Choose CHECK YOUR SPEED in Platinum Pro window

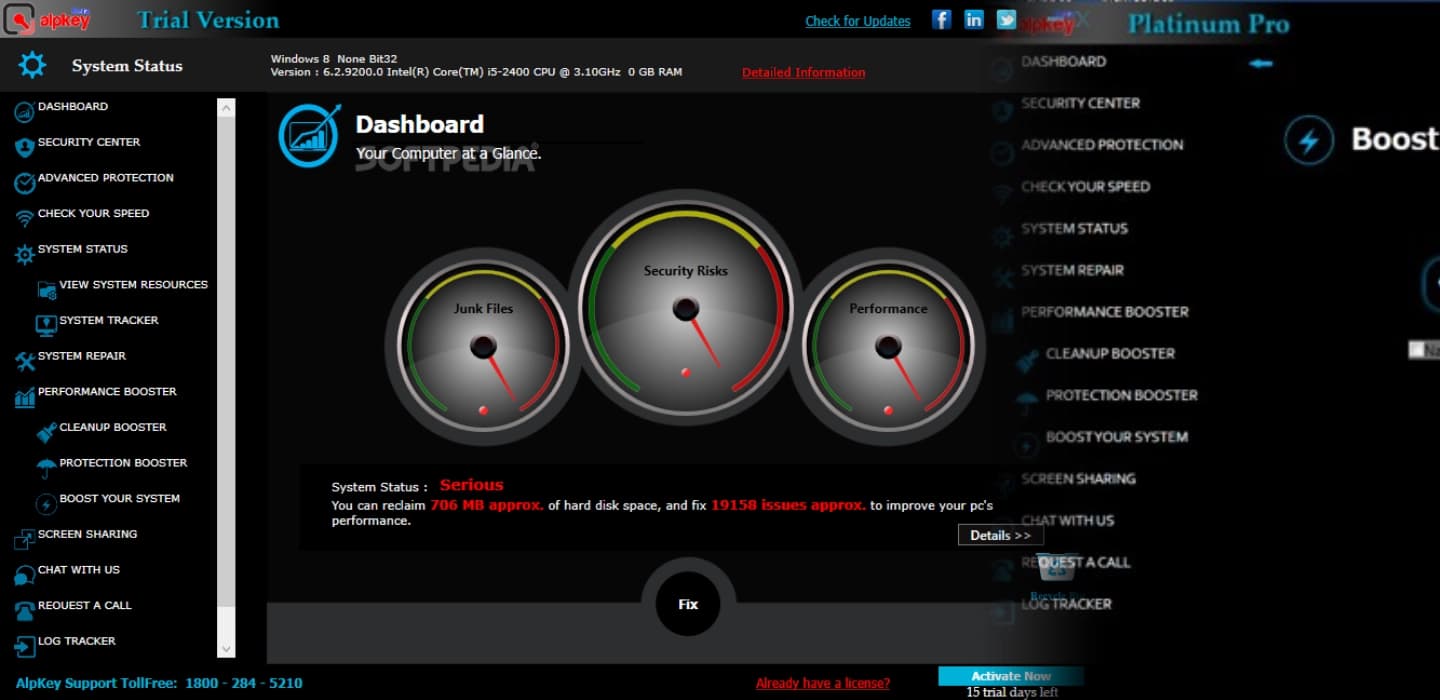tap(1086, 187)
